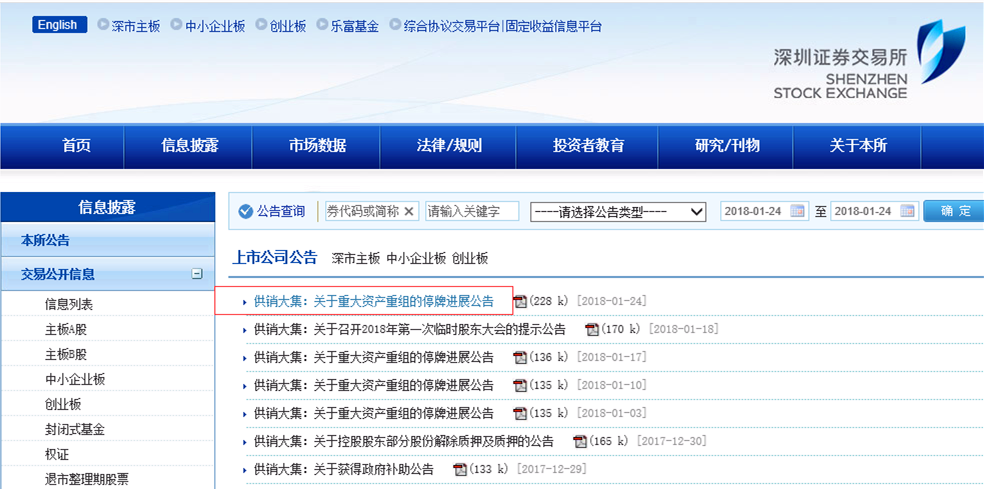
Task: Open 法律/规则 navigation menu
Action: click(x=449, y=146)
